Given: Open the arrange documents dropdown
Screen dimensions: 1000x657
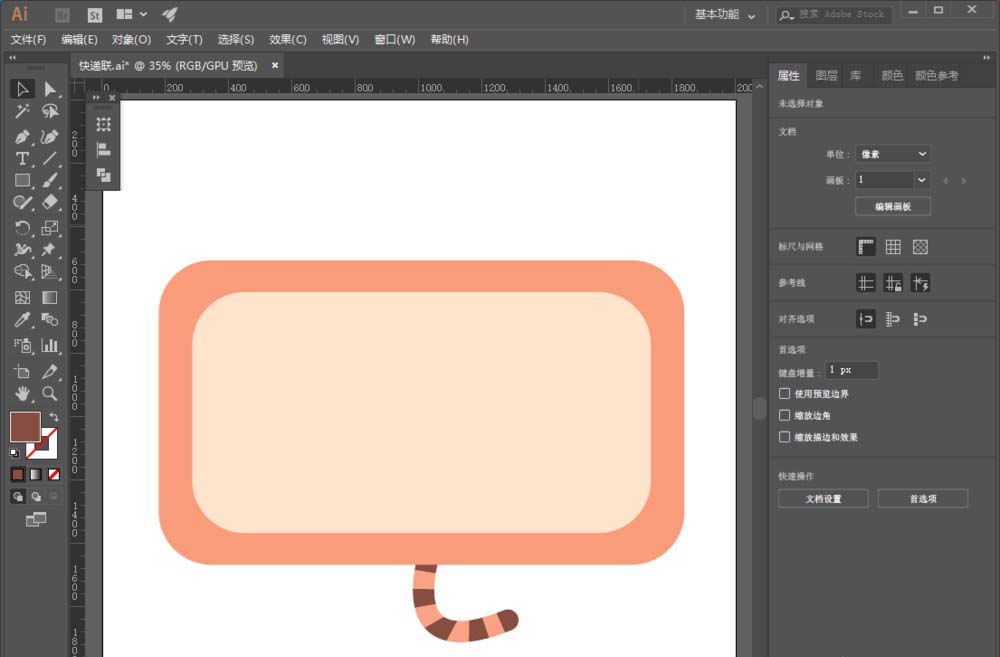Looking at the screenshot, I should click(x=131, y=14).
